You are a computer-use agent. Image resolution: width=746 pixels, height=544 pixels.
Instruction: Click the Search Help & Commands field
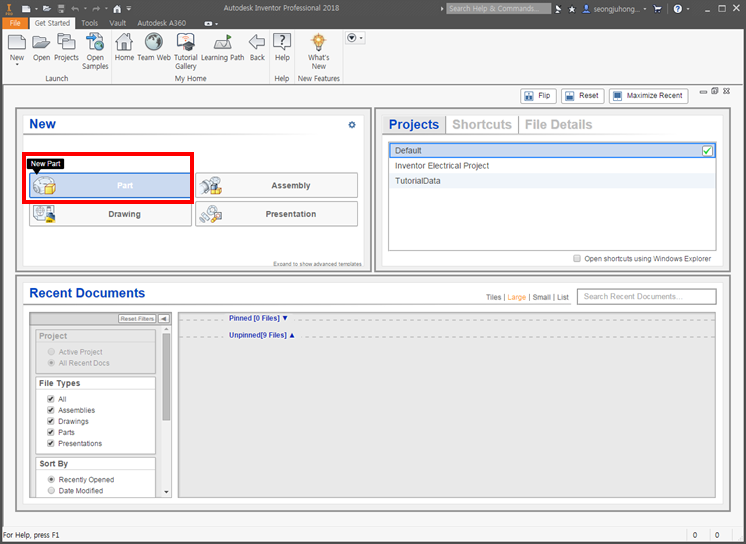[498, 9]
